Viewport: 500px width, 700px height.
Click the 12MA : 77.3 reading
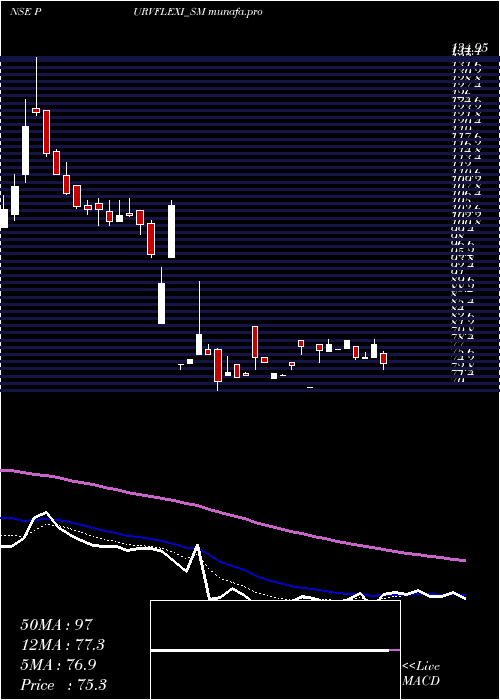coord(62,645)
